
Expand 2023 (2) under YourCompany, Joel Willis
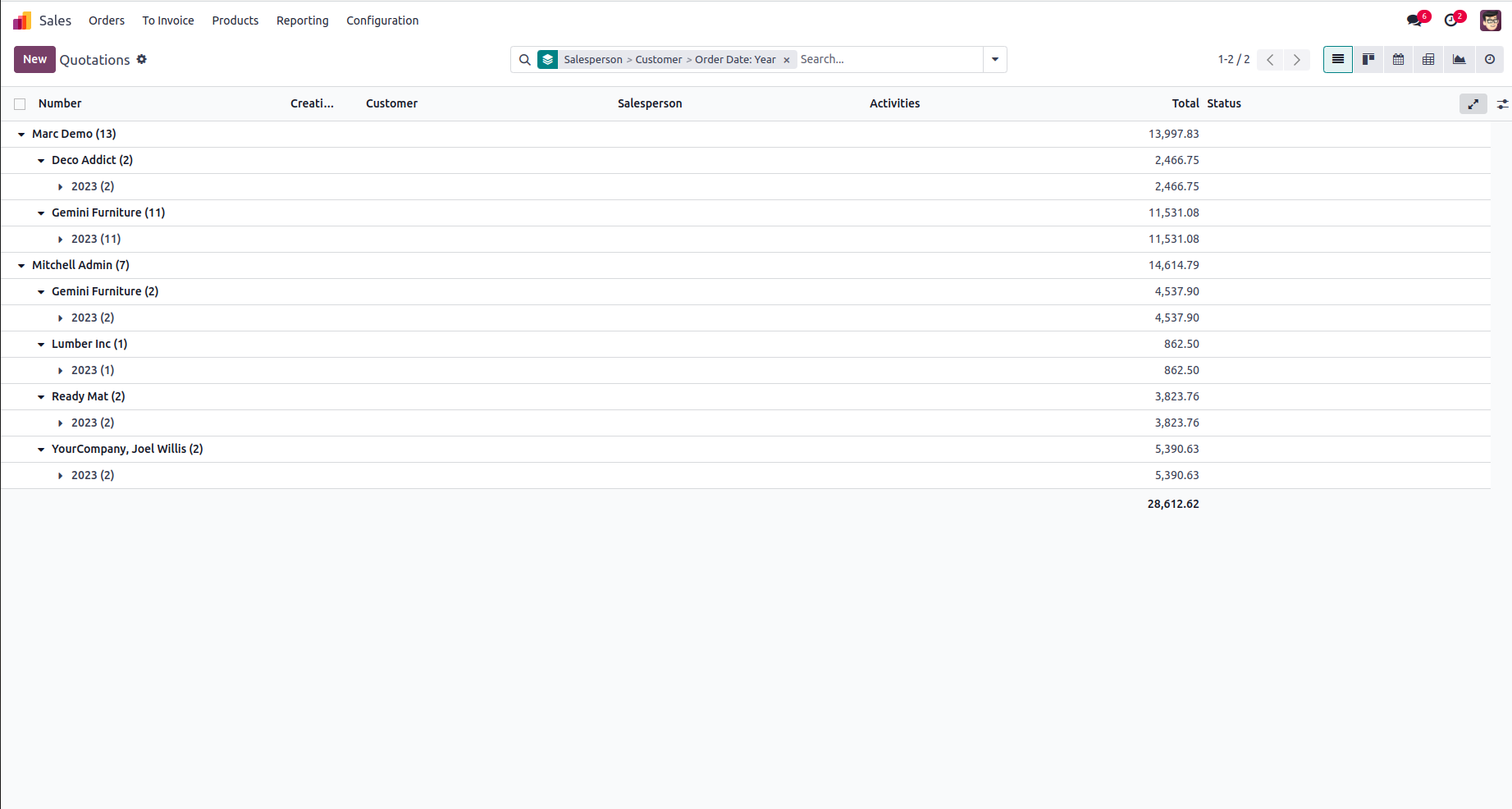tap(61, 475)
